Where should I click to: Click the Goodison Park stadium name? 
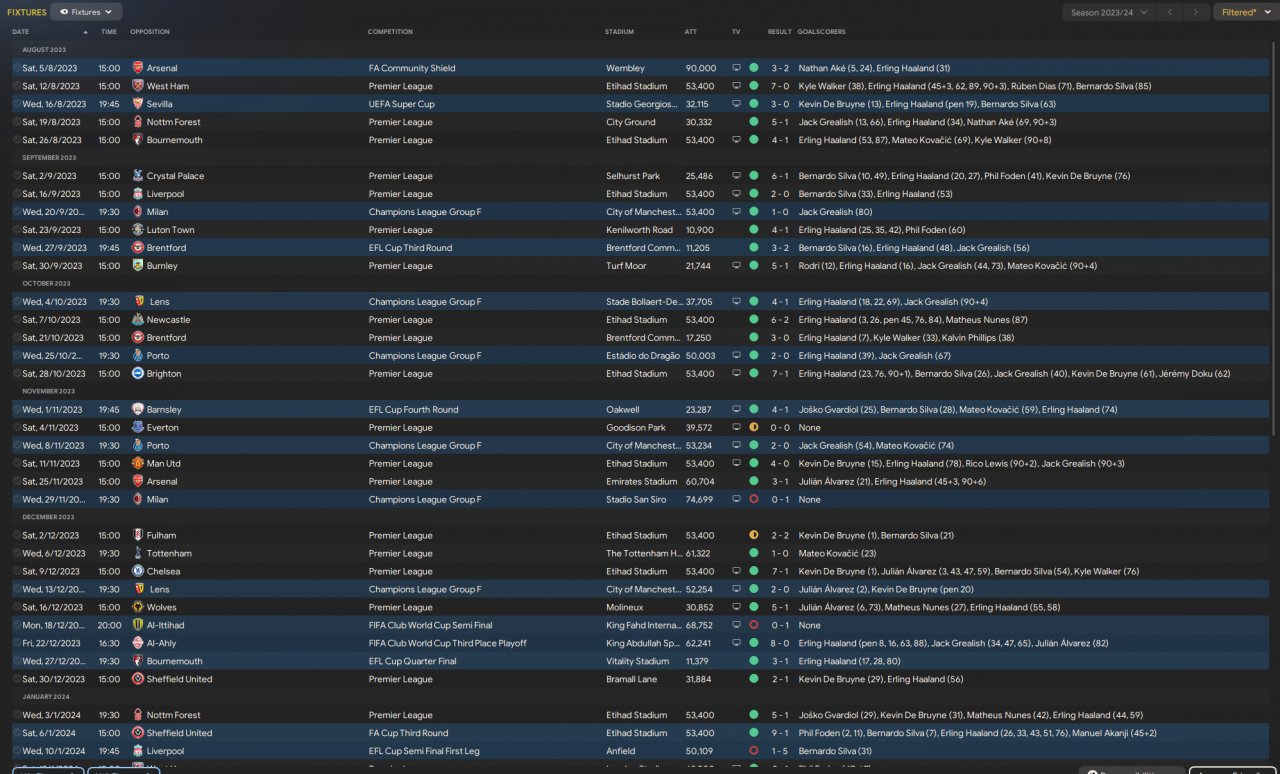[x=636, y=428]
